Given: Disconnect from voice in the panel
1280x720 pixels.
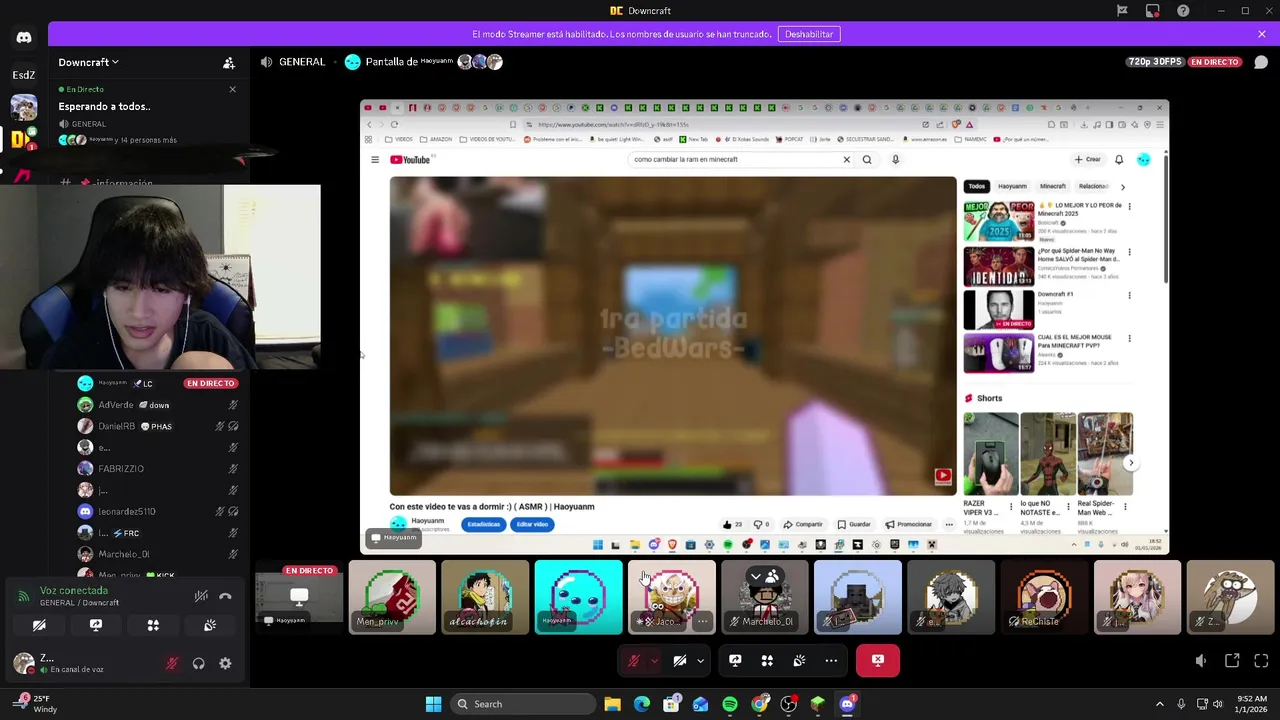Looking at the screenshot, I should pyautogui.click(x=225, y=596).
